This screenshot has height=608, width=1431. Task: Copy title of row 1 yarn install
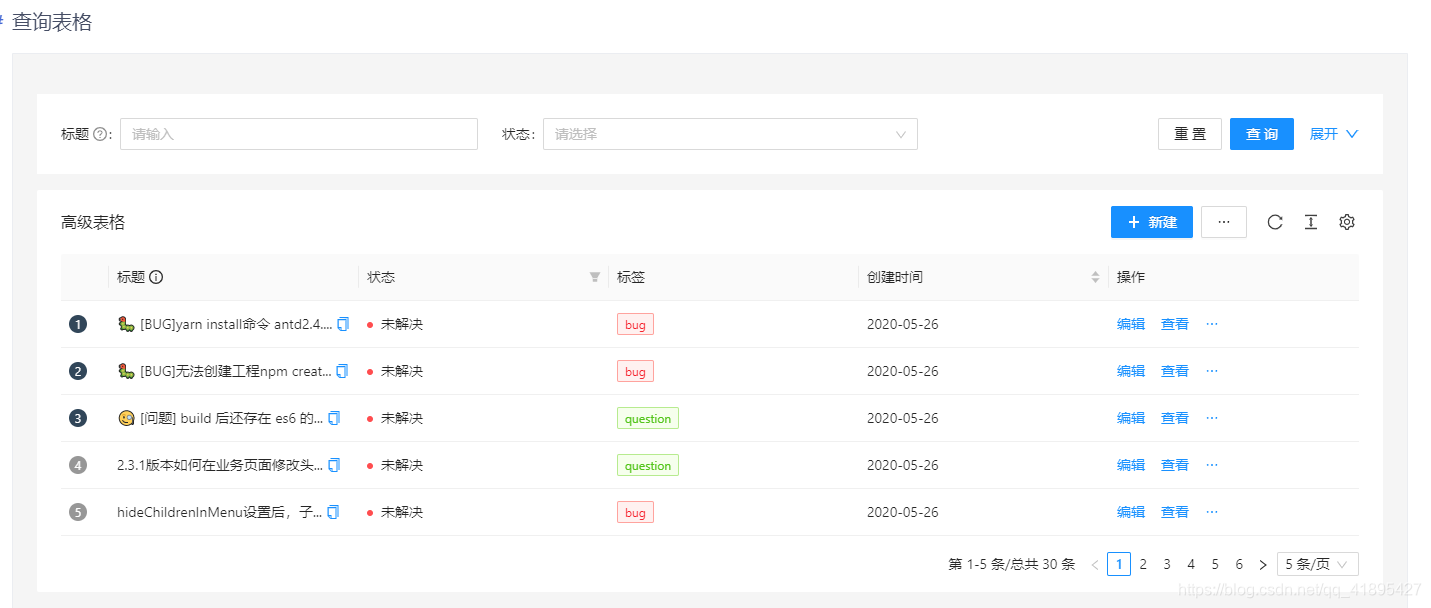click(x=343, y=324)
